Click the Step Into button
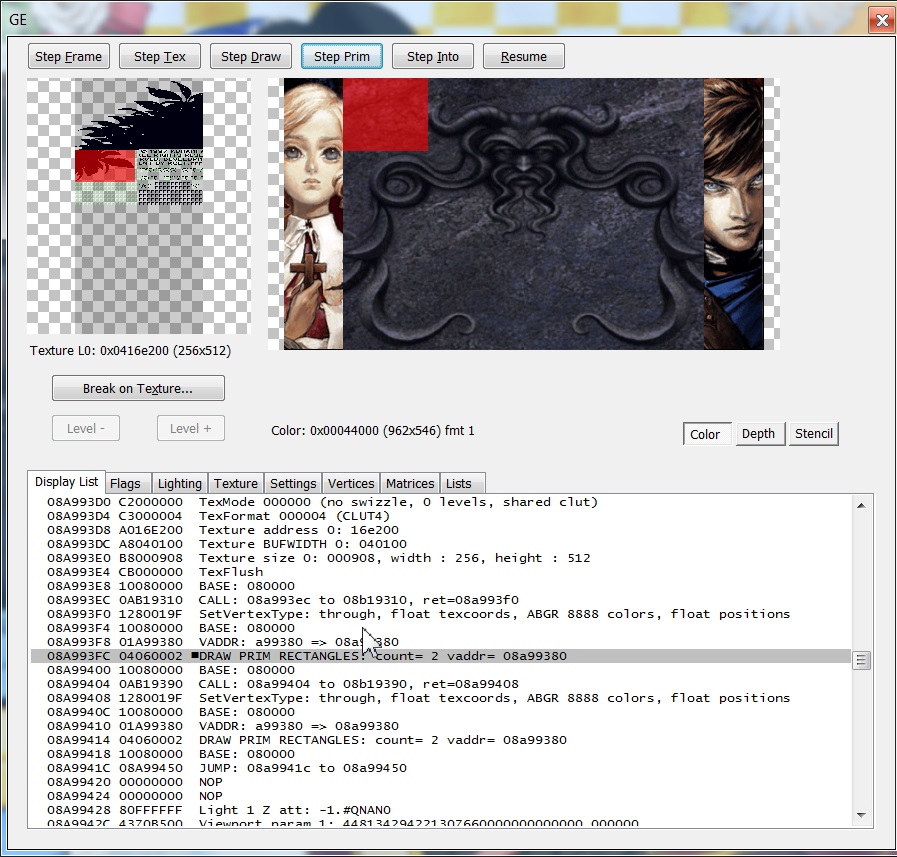897x857 pixels. (433, 56)
